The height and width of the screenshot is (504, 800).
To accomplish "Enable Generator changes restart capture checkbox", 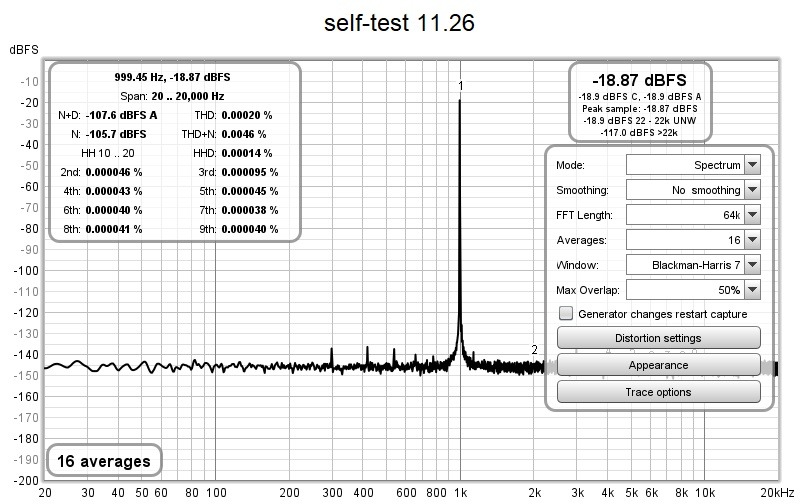I will click(566, 313).
